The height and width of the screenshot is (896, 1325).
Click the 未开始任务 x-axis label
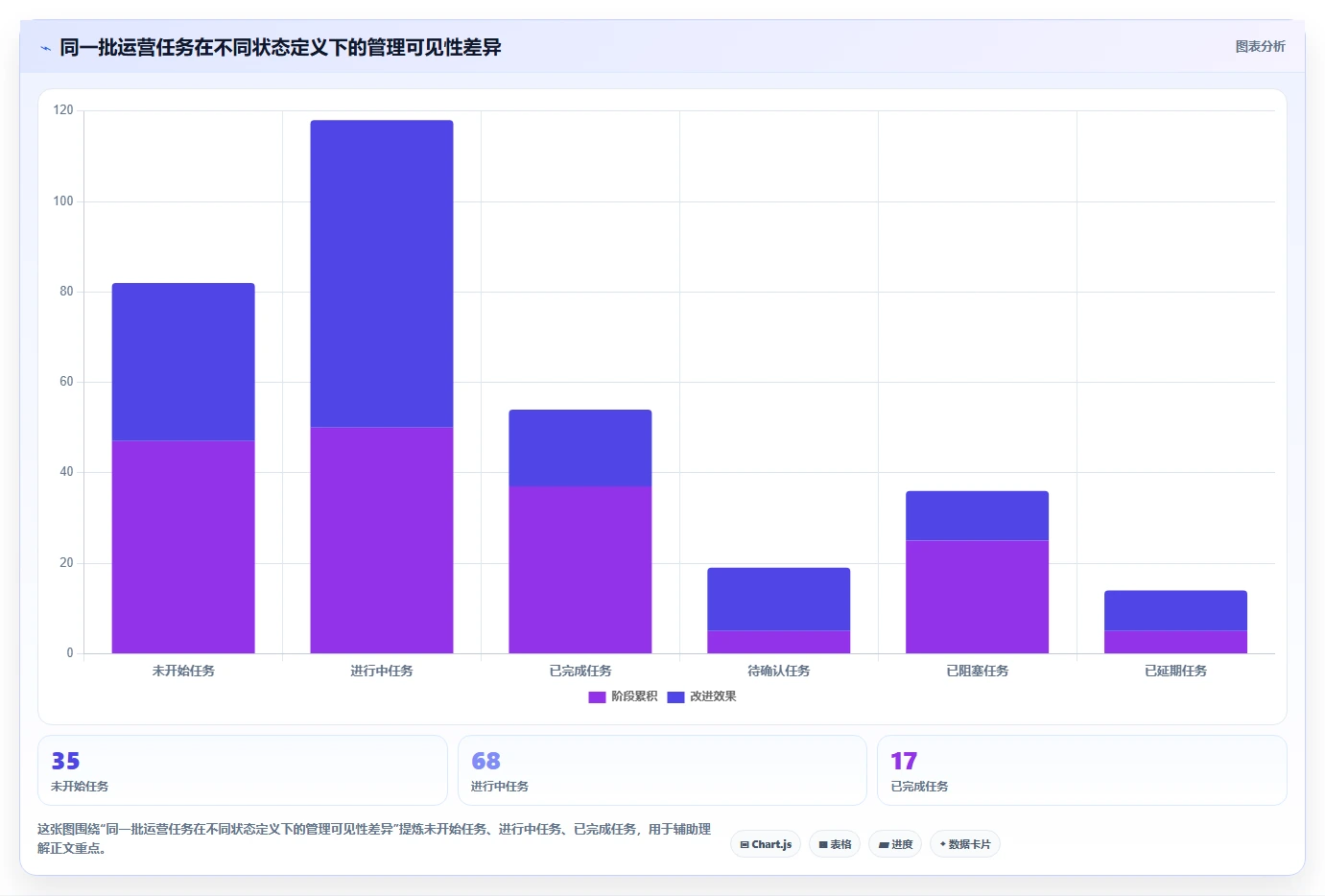tap(183, 671)
